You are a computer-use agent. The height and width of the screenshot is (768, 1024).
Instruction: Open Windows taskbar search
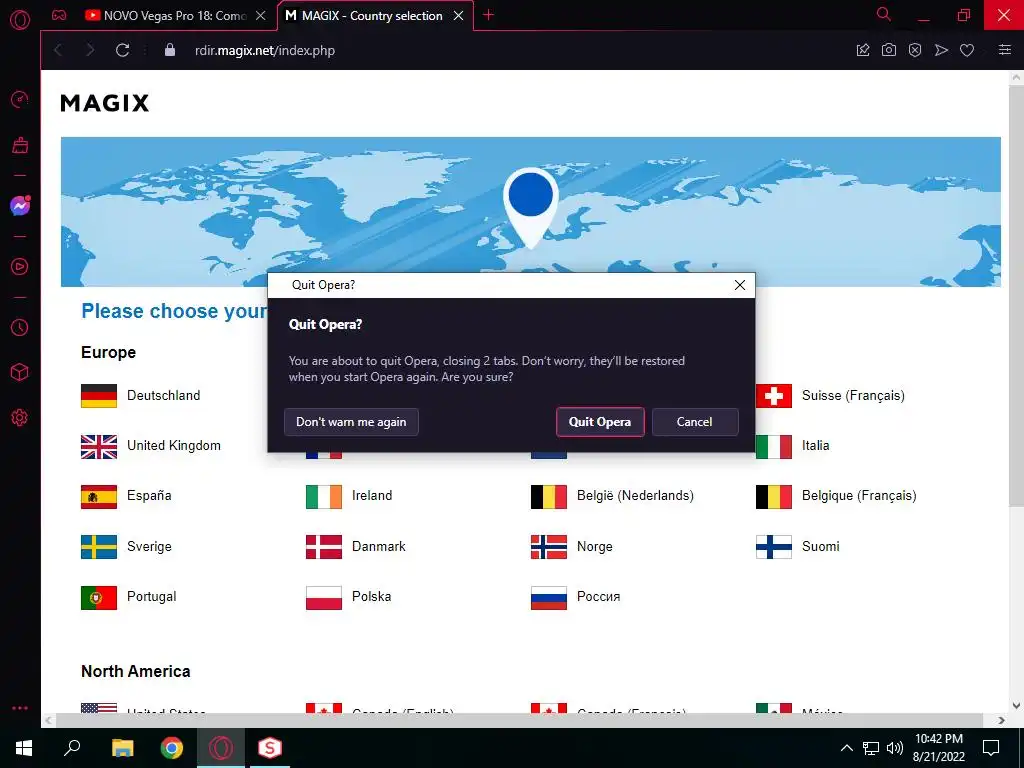[x=72, y=748]
